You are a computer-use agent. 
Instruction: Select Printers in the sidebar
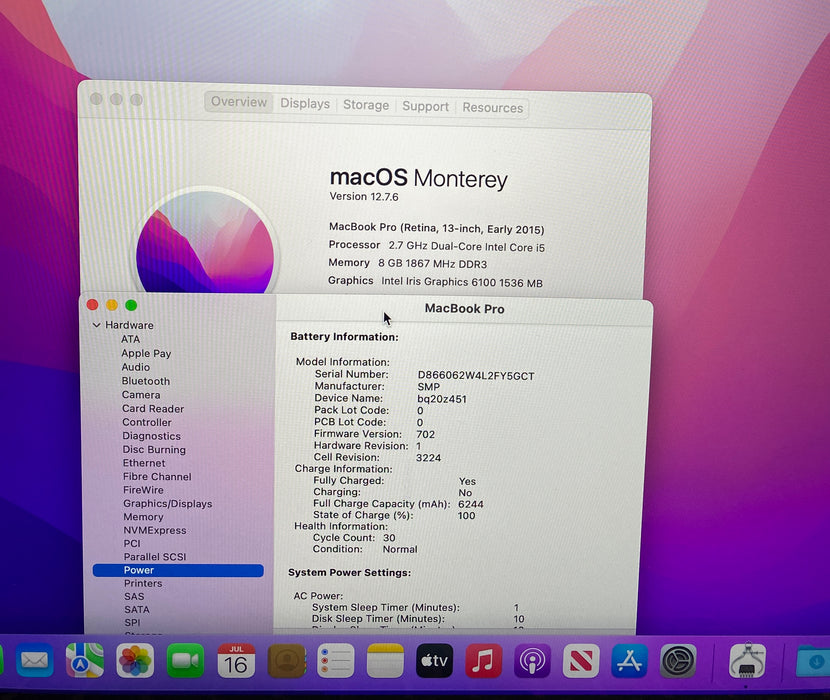tap(143, 583)
